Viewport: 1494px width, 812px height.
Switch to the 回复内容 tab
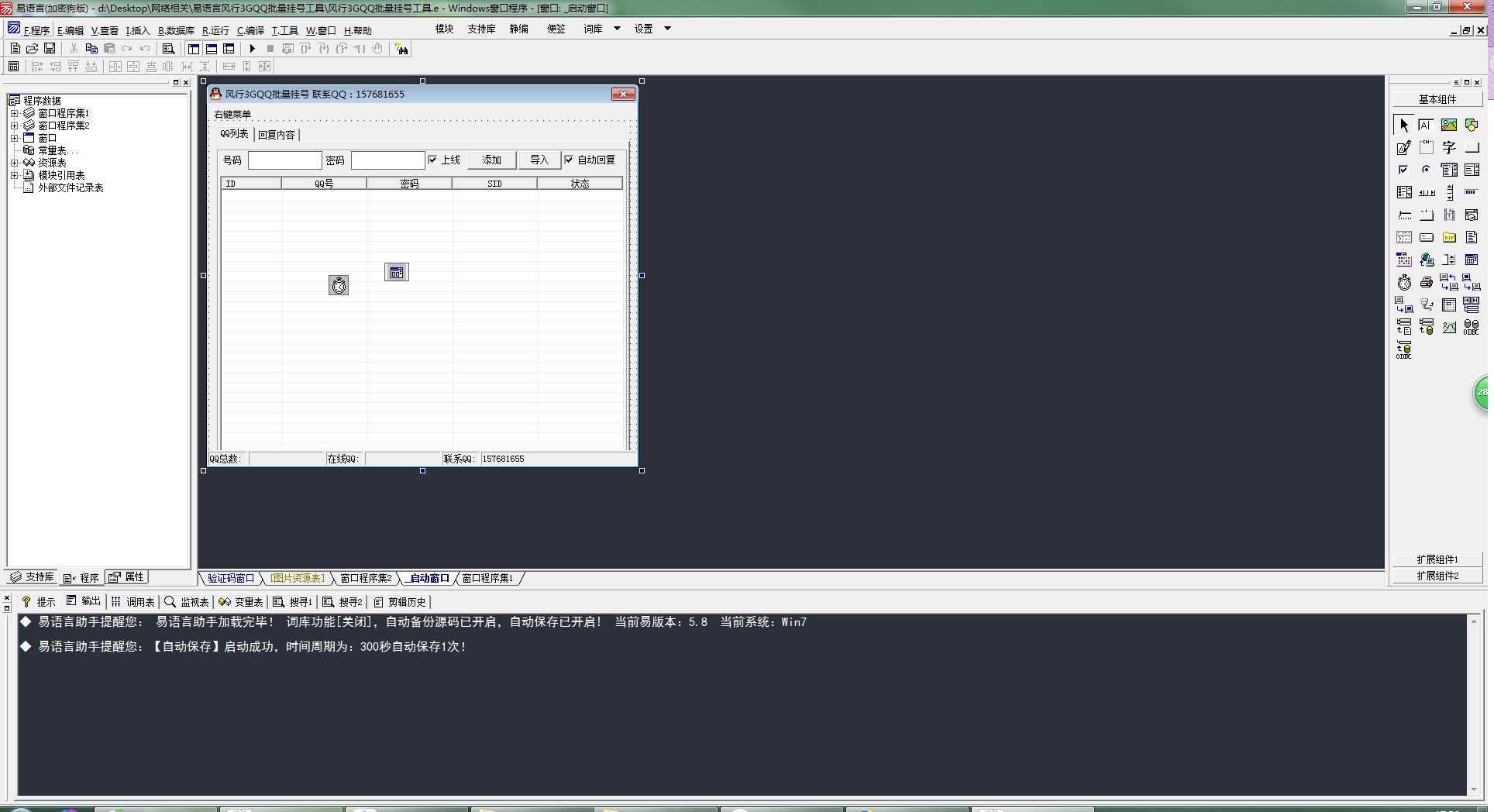click(x=277, y=135)
